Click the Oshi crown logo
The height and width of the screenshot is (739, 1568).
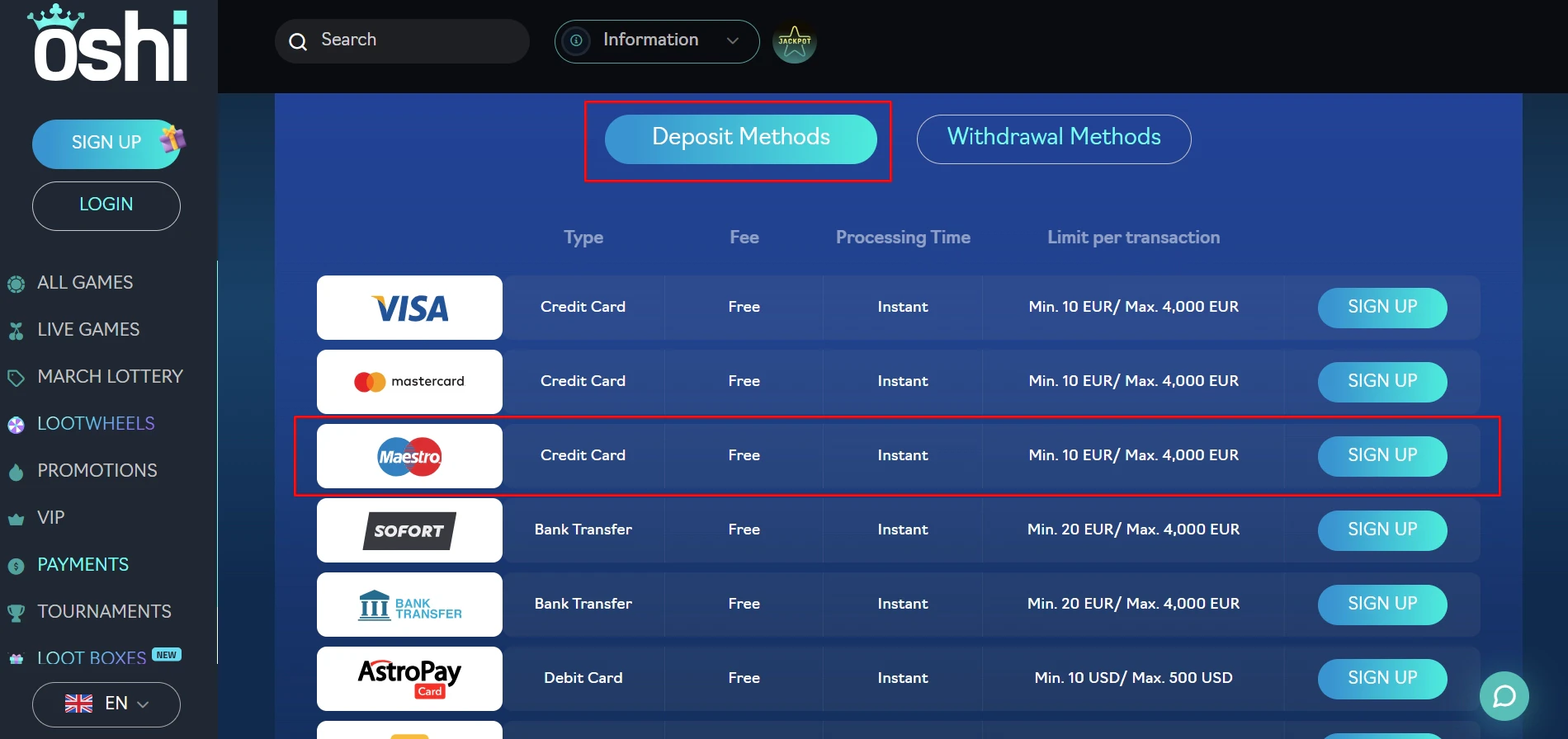(110, 43)
